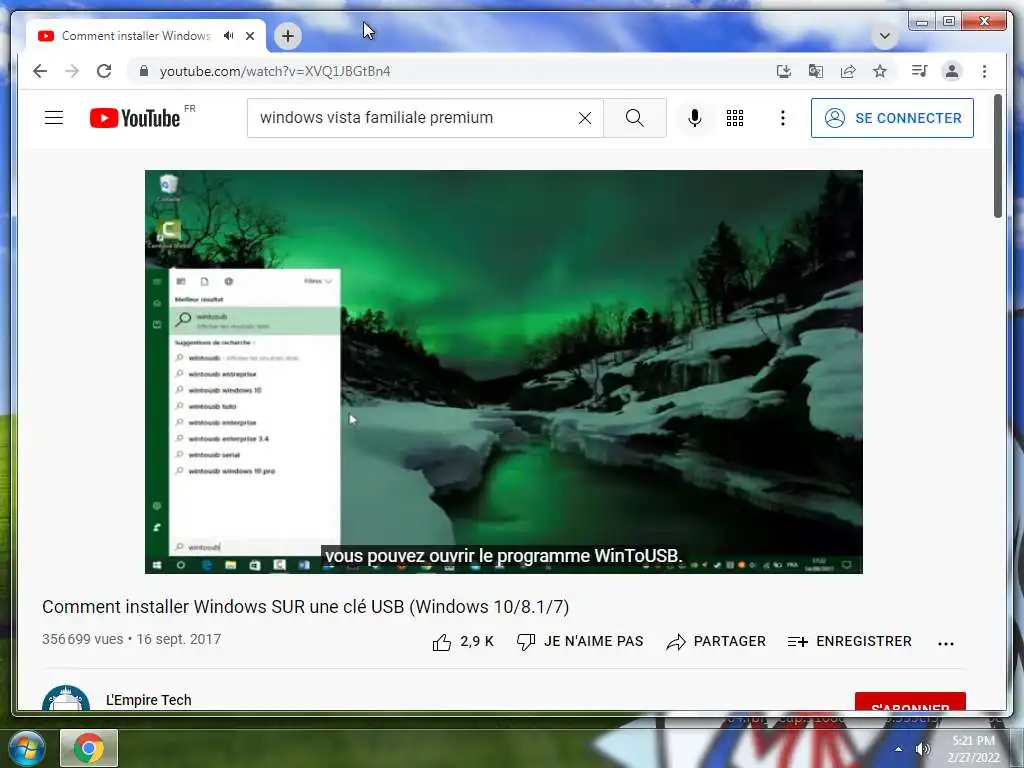Screen dimensions: 1024x768
Task: Click the site lock icon
Action: tap(144, 71)
